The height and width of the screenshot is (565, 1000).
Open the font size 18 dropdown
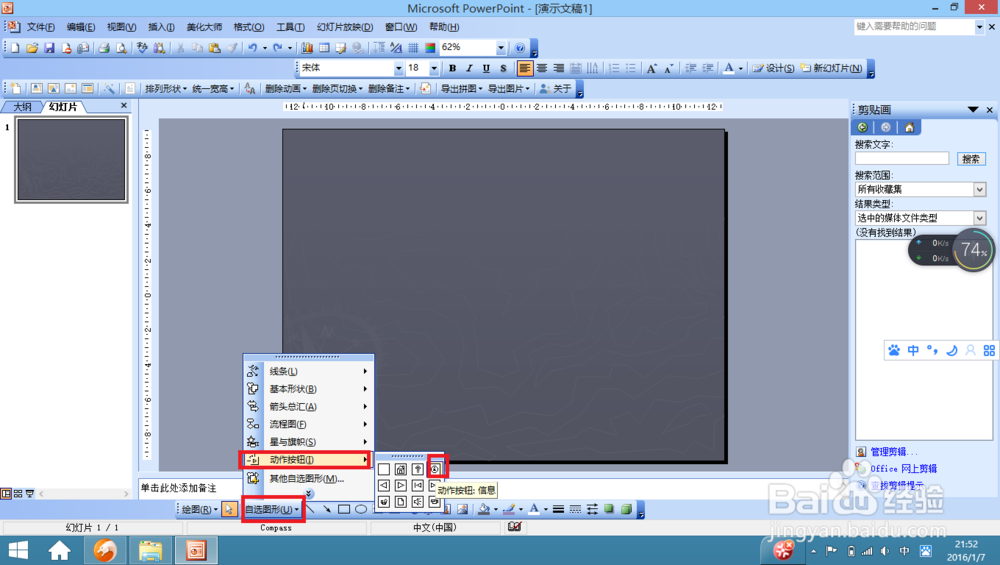tap(434, 68)
